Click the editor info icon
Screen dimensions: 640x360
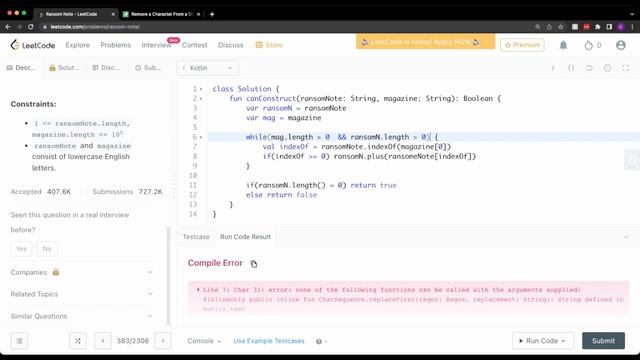pos(553,68)
